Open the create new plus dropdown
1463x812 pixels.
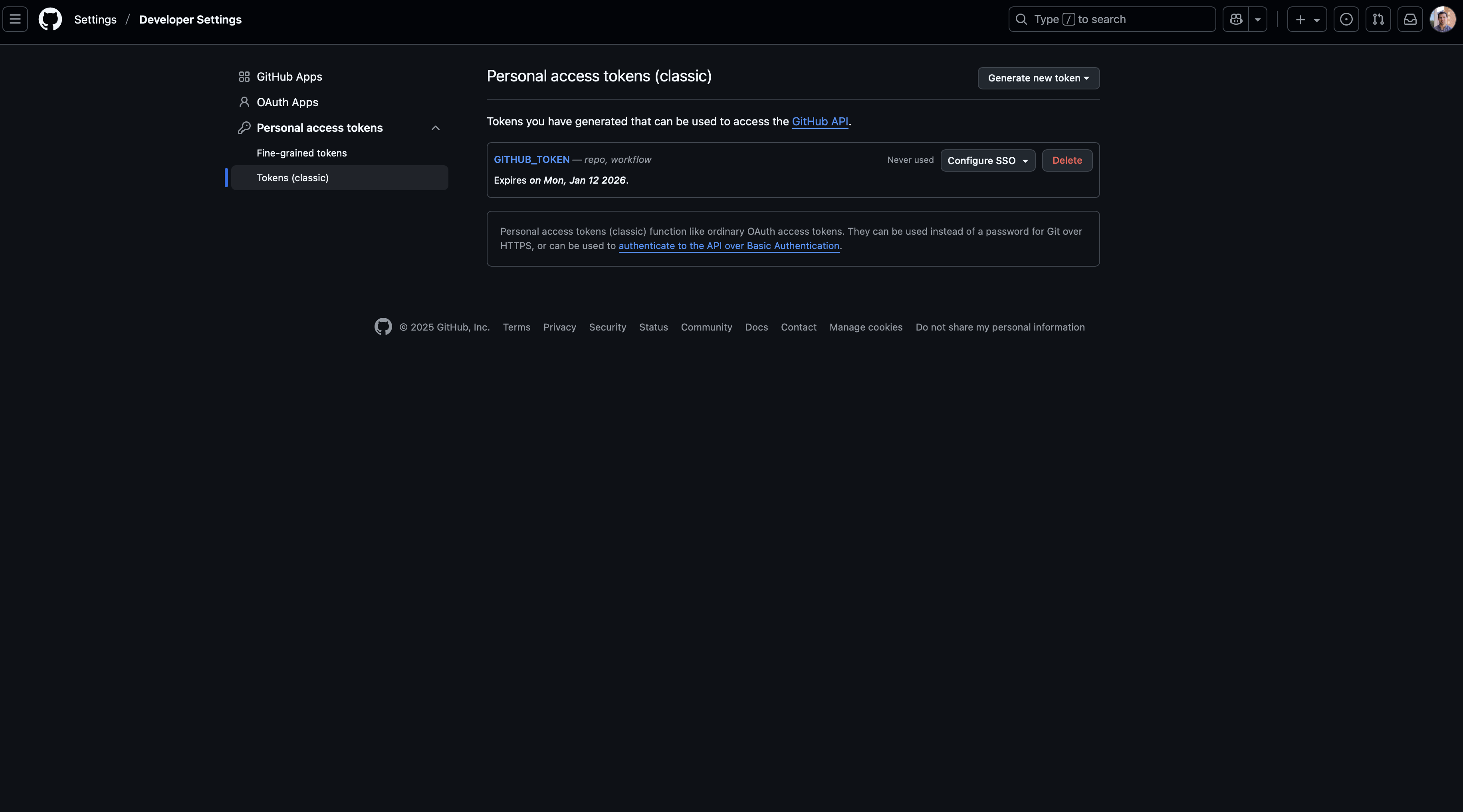[x=1307, y=19]
